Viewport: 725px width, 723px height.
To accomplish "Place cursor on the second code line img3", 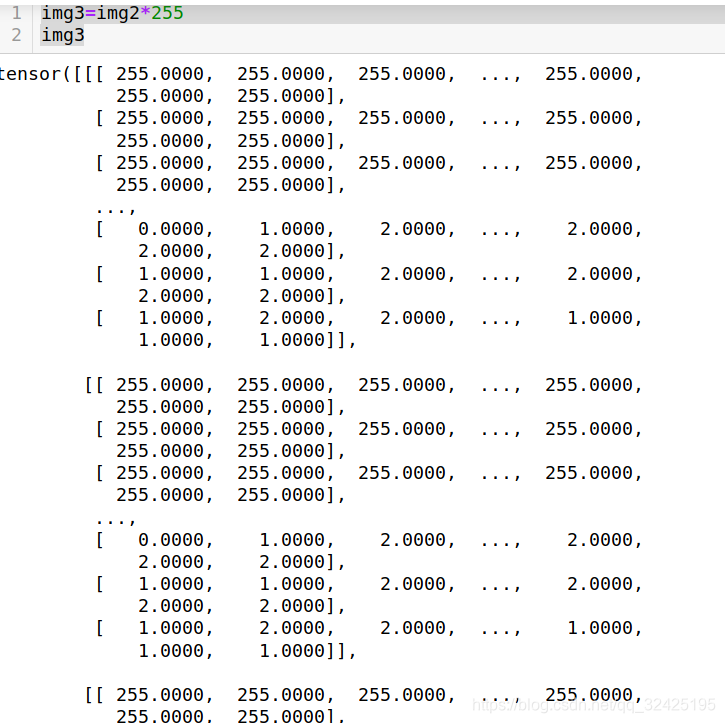I will [63, 35].
